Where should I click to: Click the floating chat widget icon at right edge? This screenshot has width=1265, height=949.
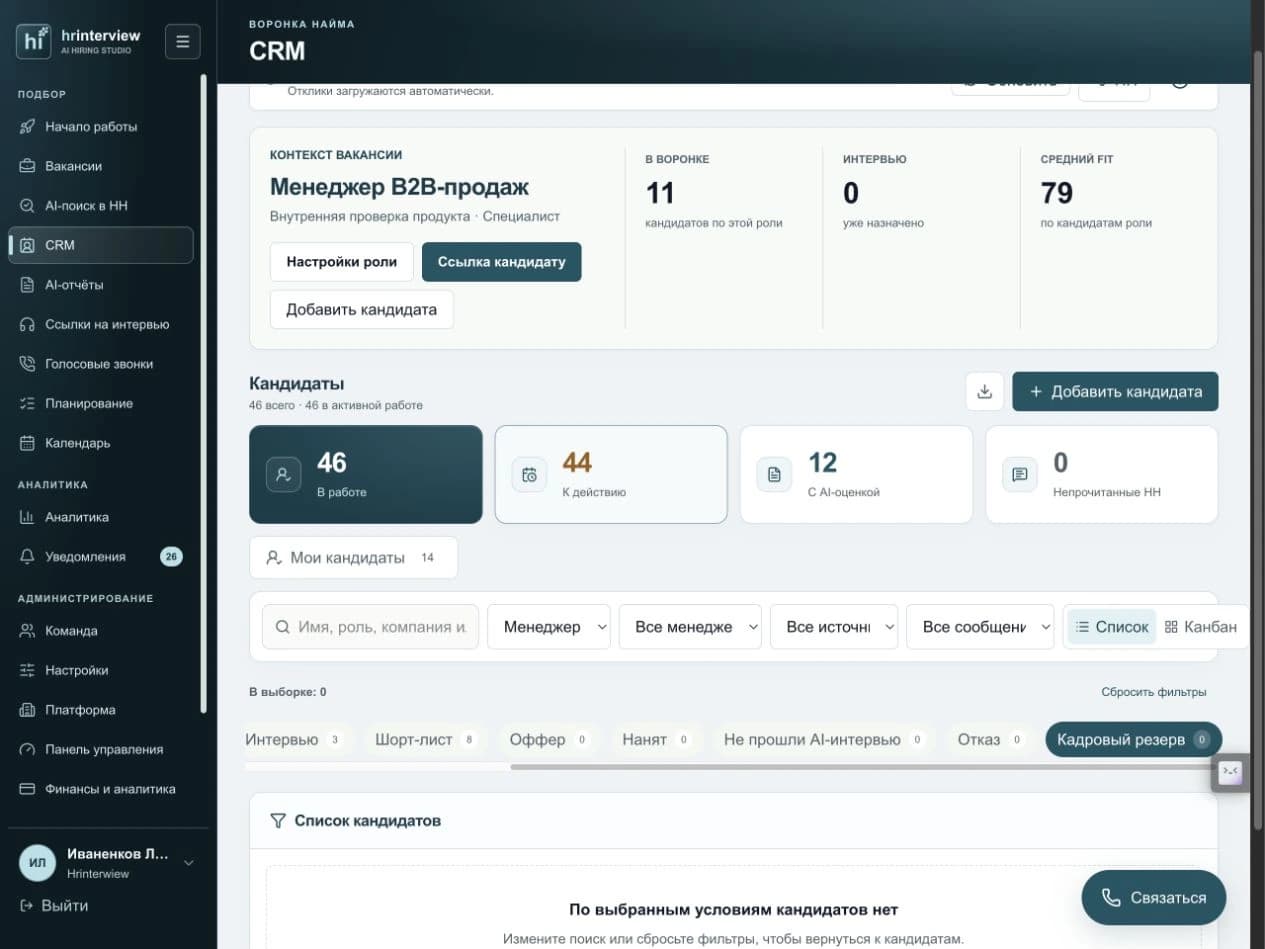[1230, 773]
